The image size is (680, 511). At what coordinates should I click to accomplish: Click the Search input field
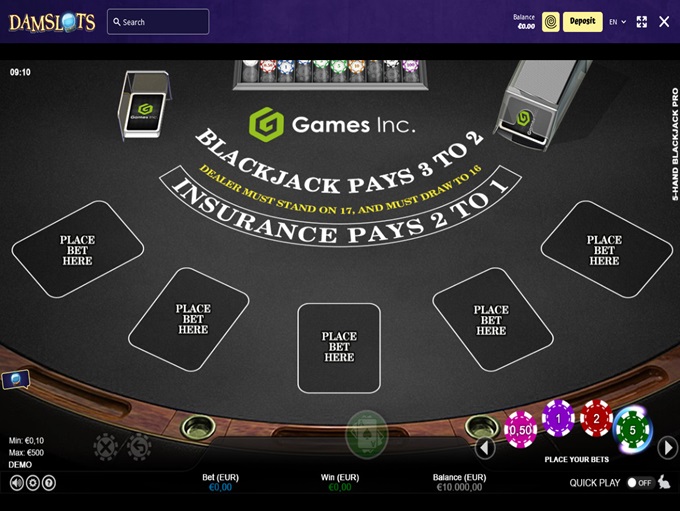click(x=158, y=22)
